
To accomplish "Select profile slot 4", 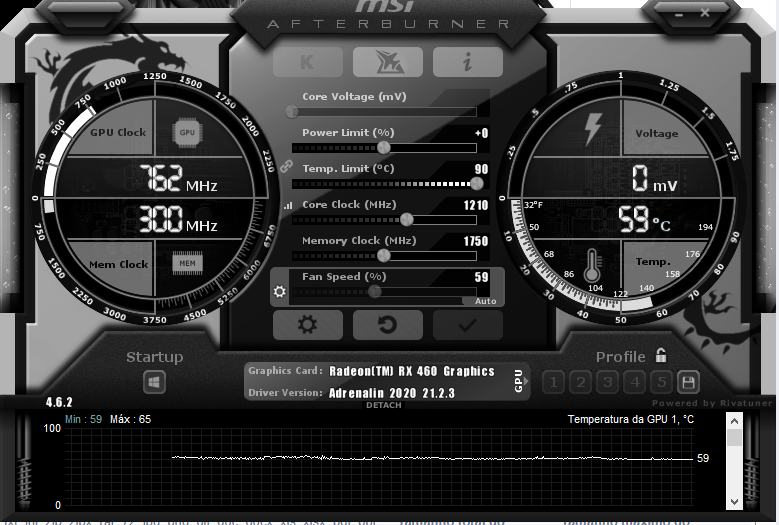I will tap(634, 382).
